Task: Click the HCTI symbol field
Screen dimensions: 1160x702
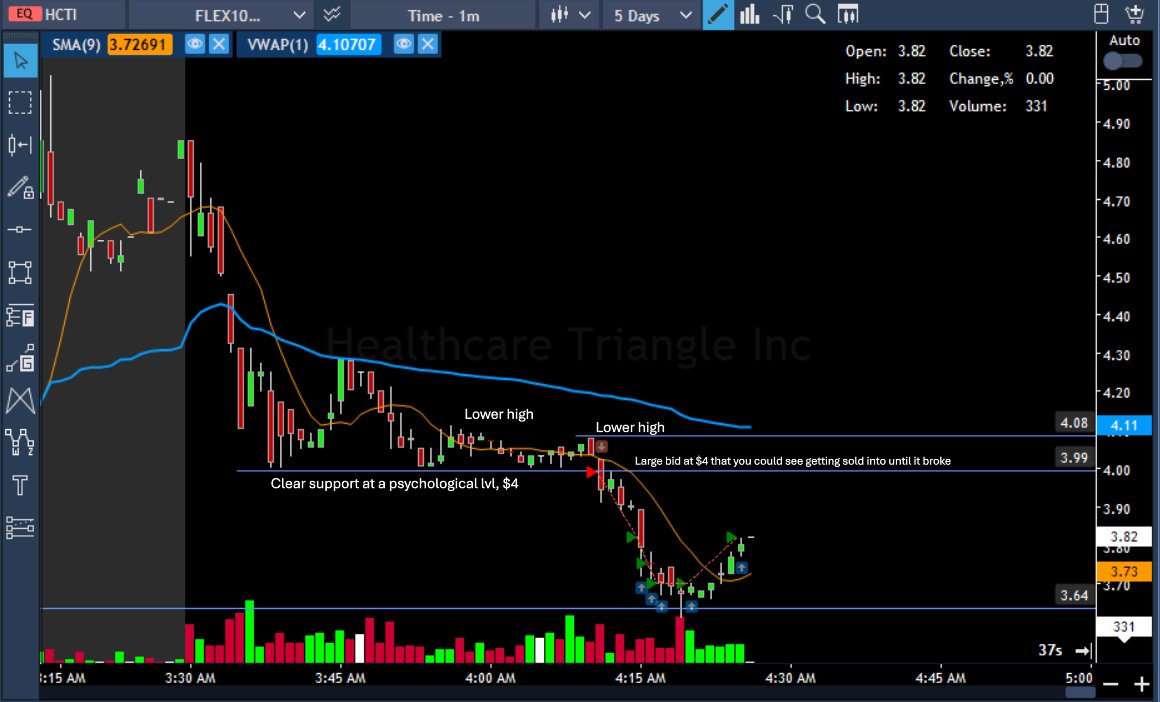Action: (61, 14)
